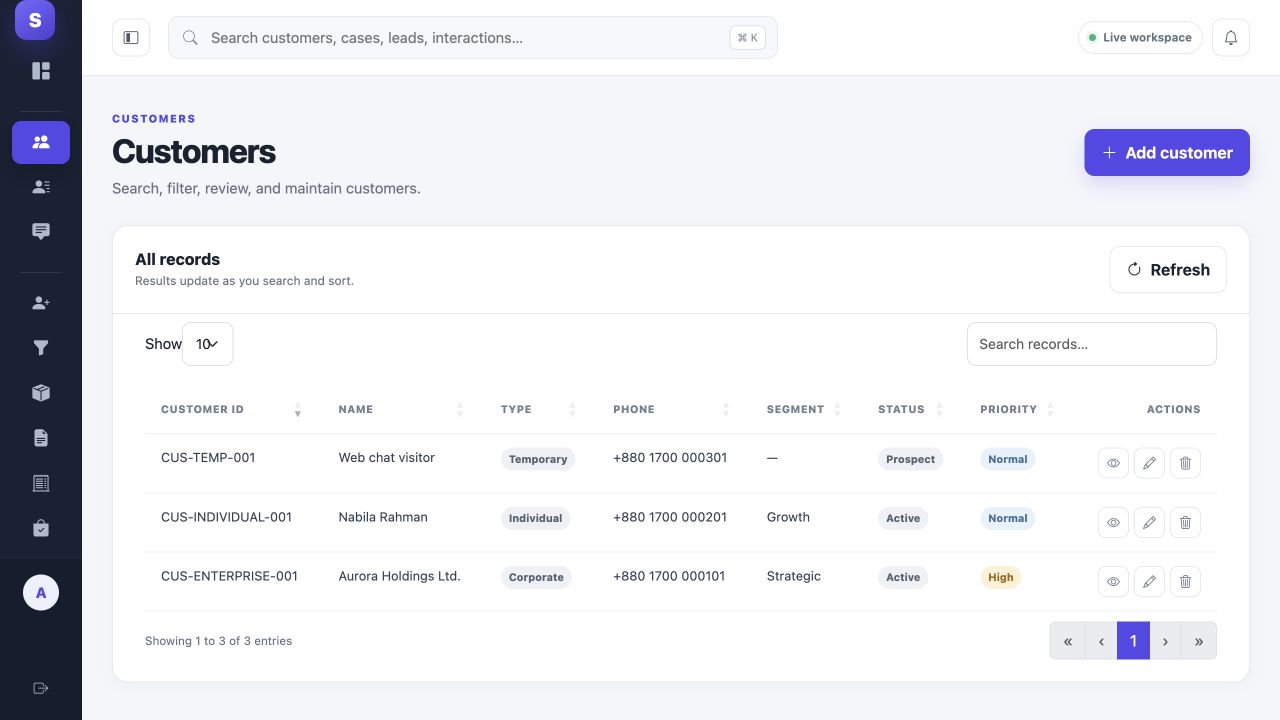The image size is (1280, 720).
Task: Go to first page of results
Action: [x=1068, y=641]
